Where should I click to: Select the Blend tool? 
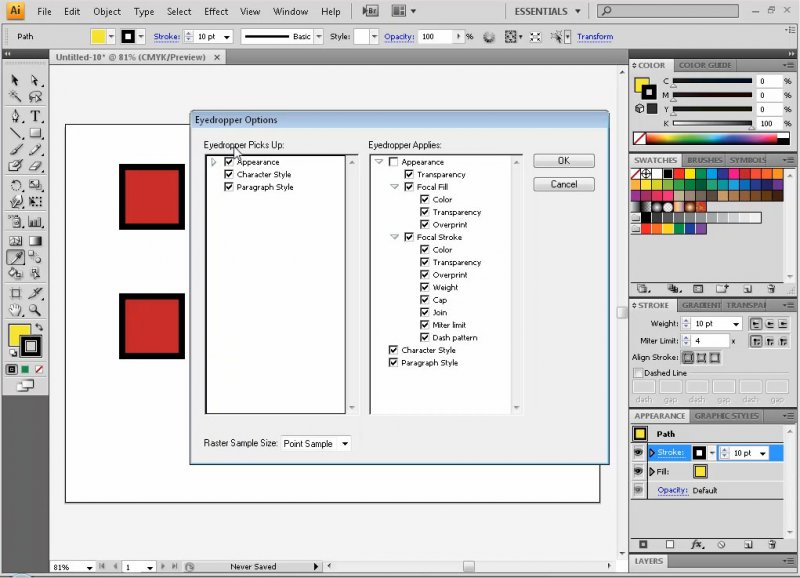tap(35, 257)
